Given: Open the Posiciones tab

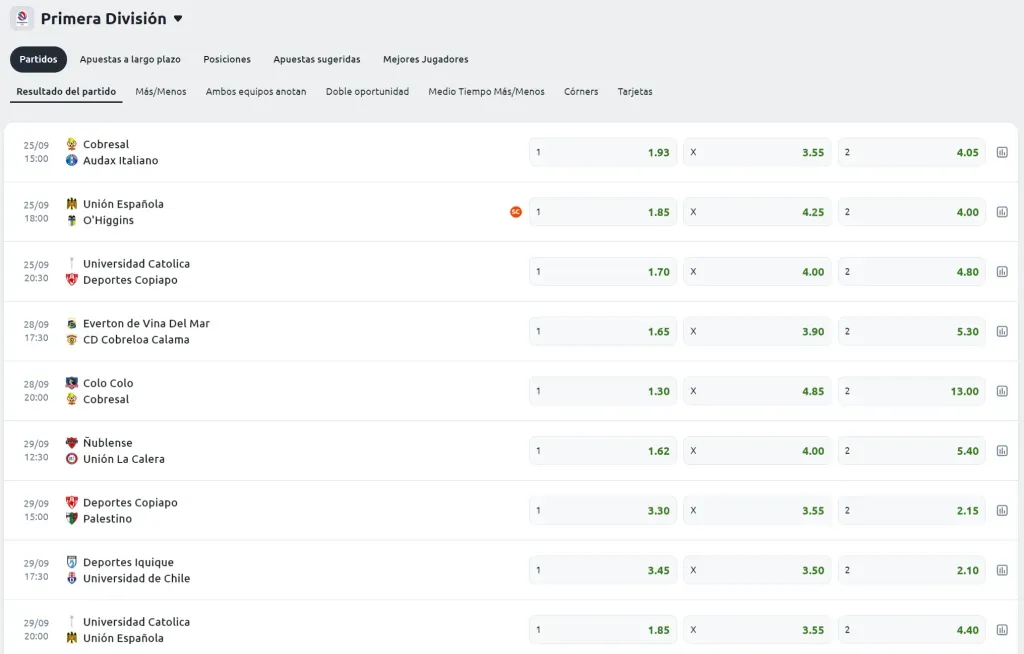Looking at the screenshot, I should (227, 59).
